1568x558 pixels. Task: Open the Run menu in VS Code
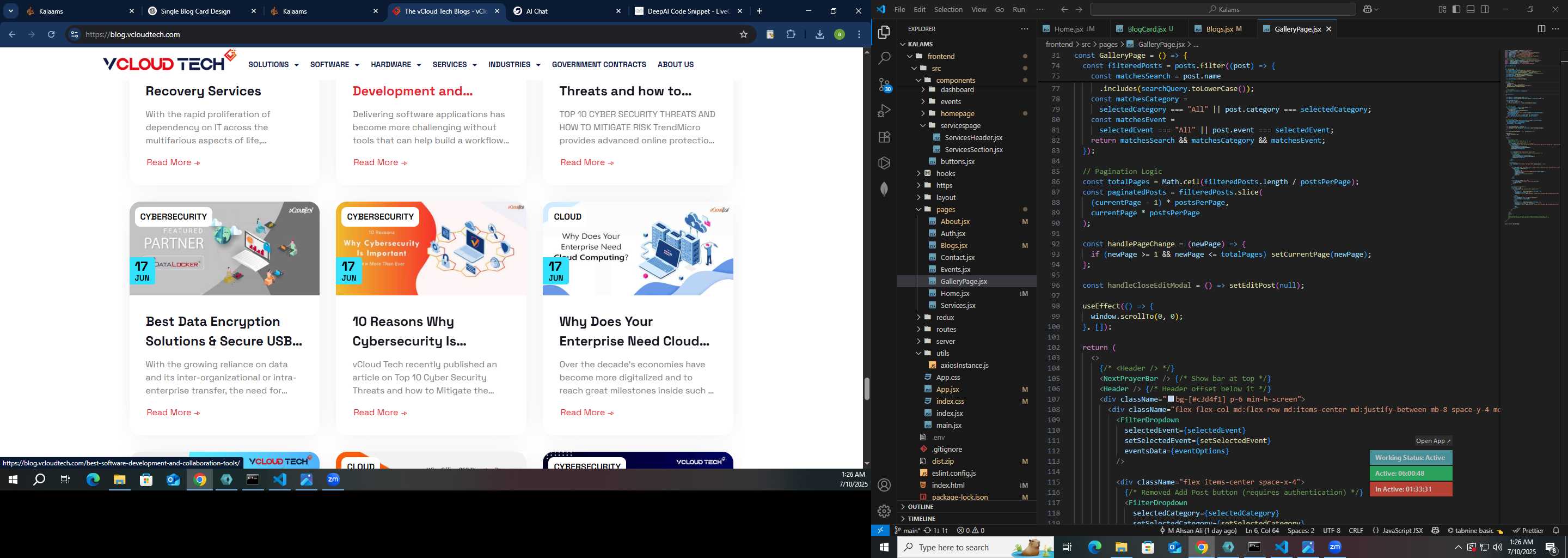(1018, 10)
